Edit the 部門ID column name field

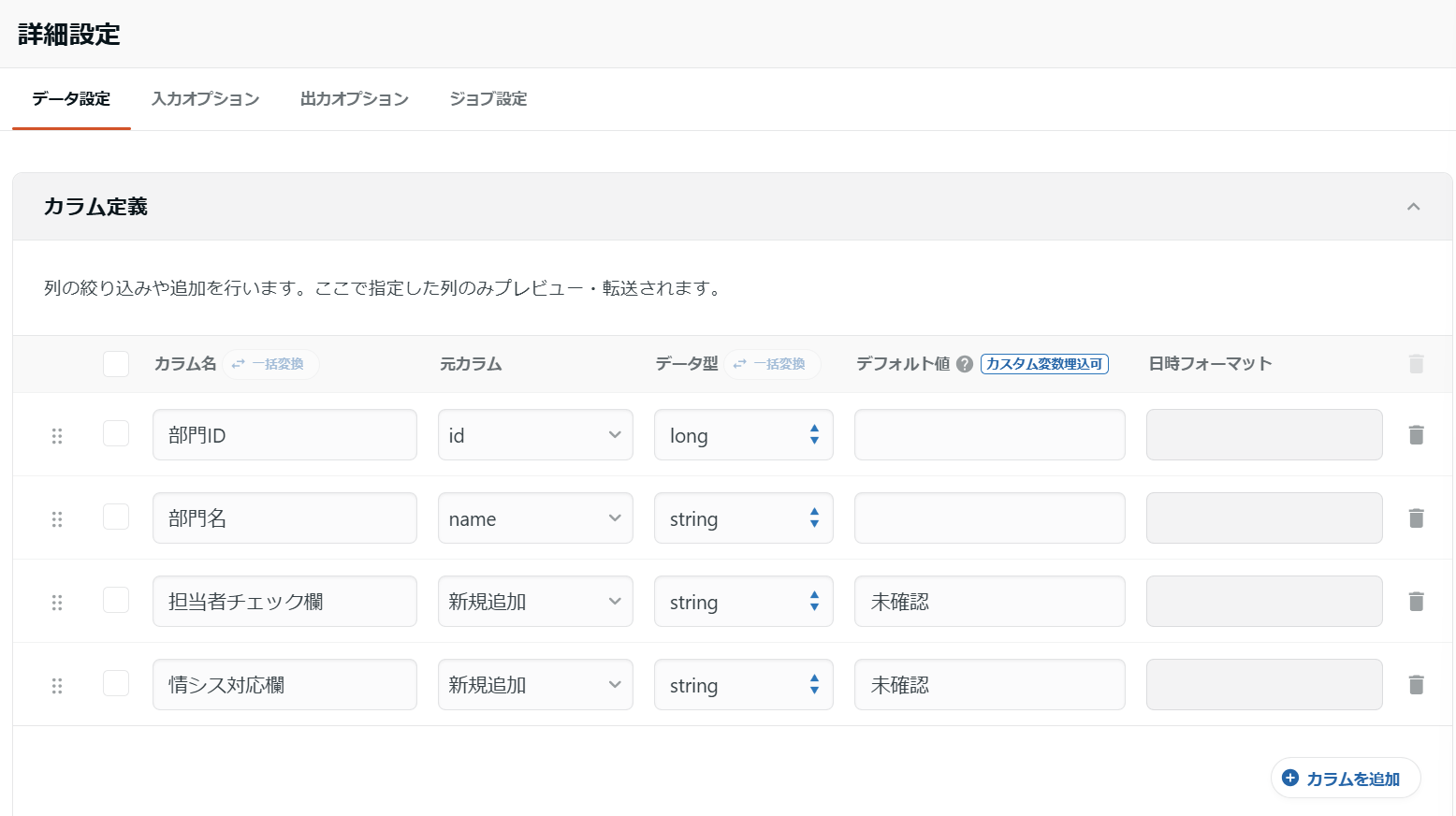point(284,434)
